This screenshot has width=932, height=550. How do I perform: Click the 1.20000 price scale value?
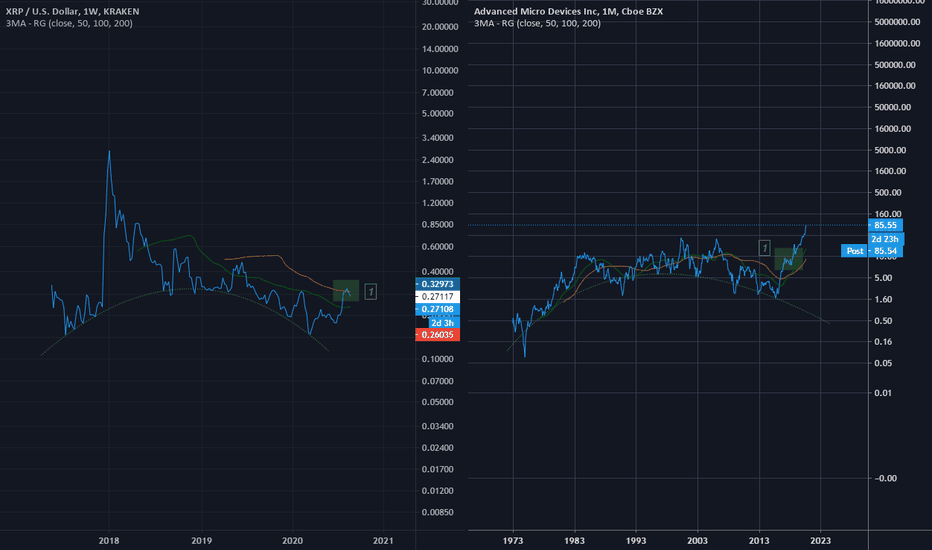click(438, 203)
